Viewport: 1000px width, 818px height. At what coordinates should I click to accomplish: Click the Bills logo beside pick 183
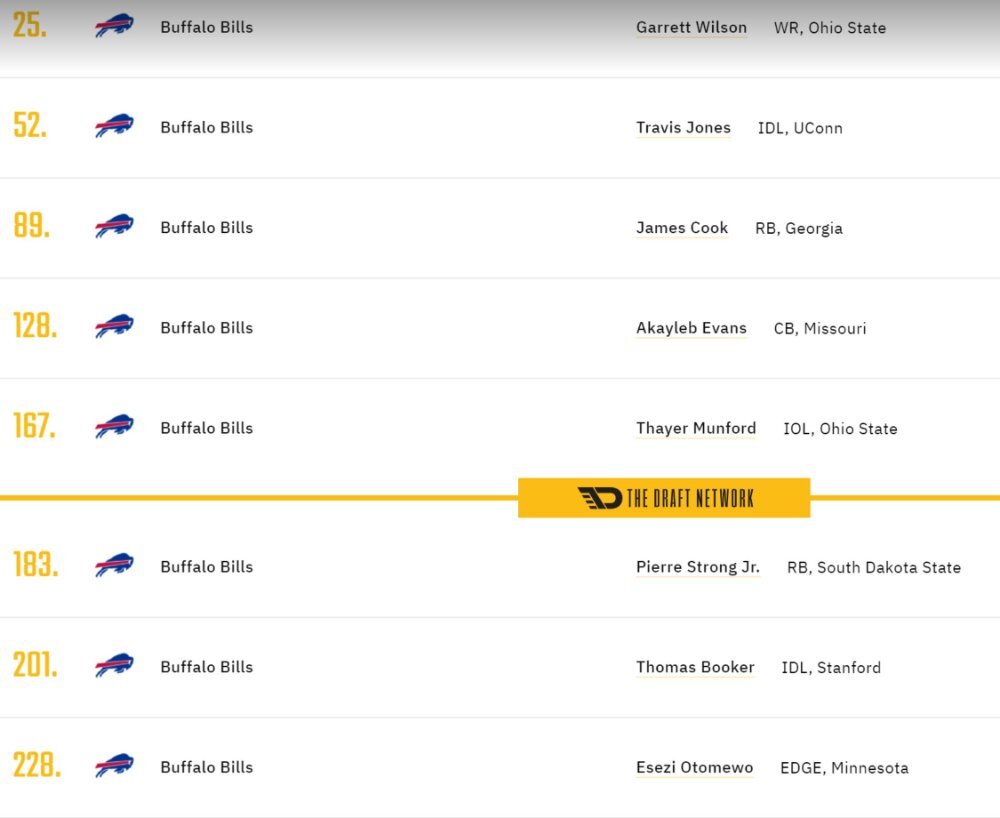click(114, 566)
